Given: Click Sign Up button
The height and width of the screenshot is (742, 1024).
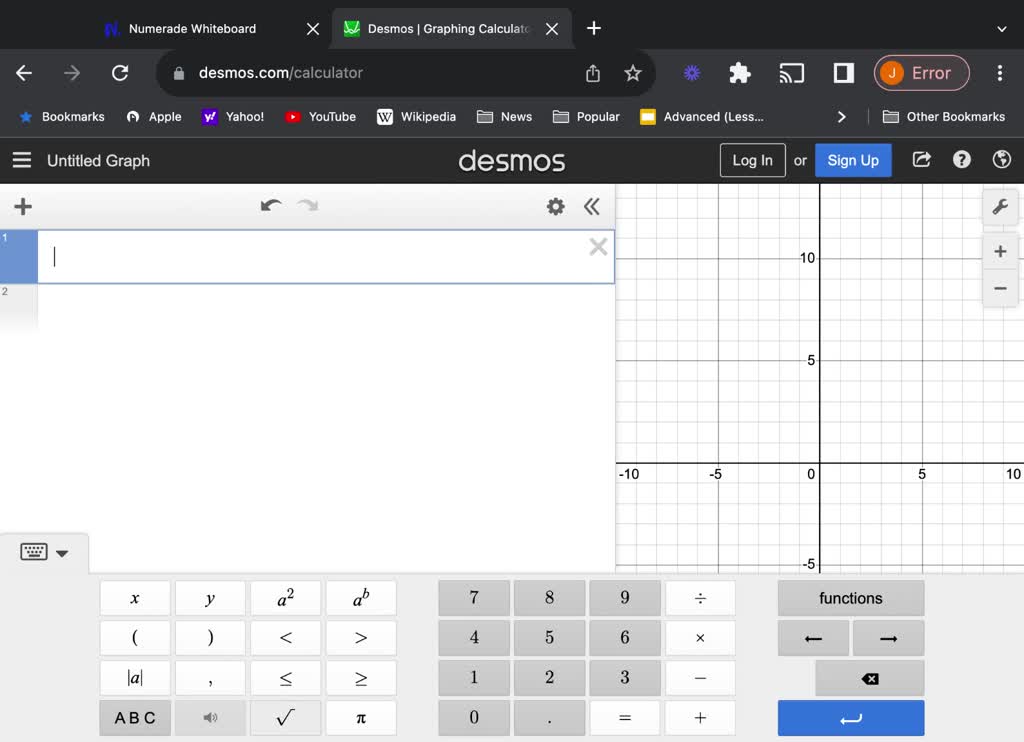Looking at the screenshot, I should pyautogui.click(x=853, y=160).
